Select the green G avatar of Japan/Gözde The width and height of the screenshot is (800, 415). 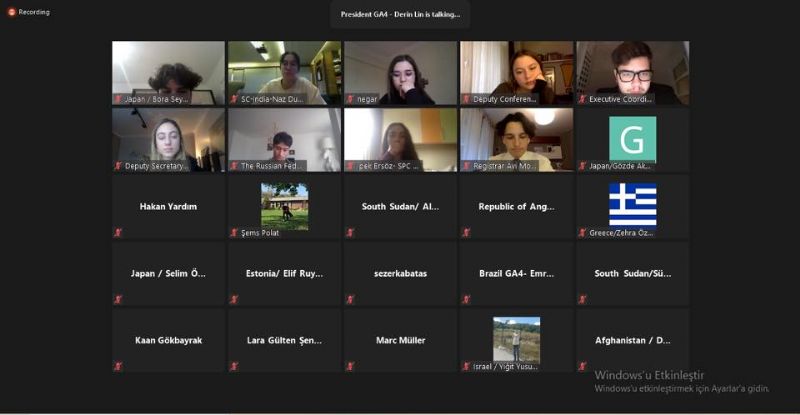[x=633, y=138]
